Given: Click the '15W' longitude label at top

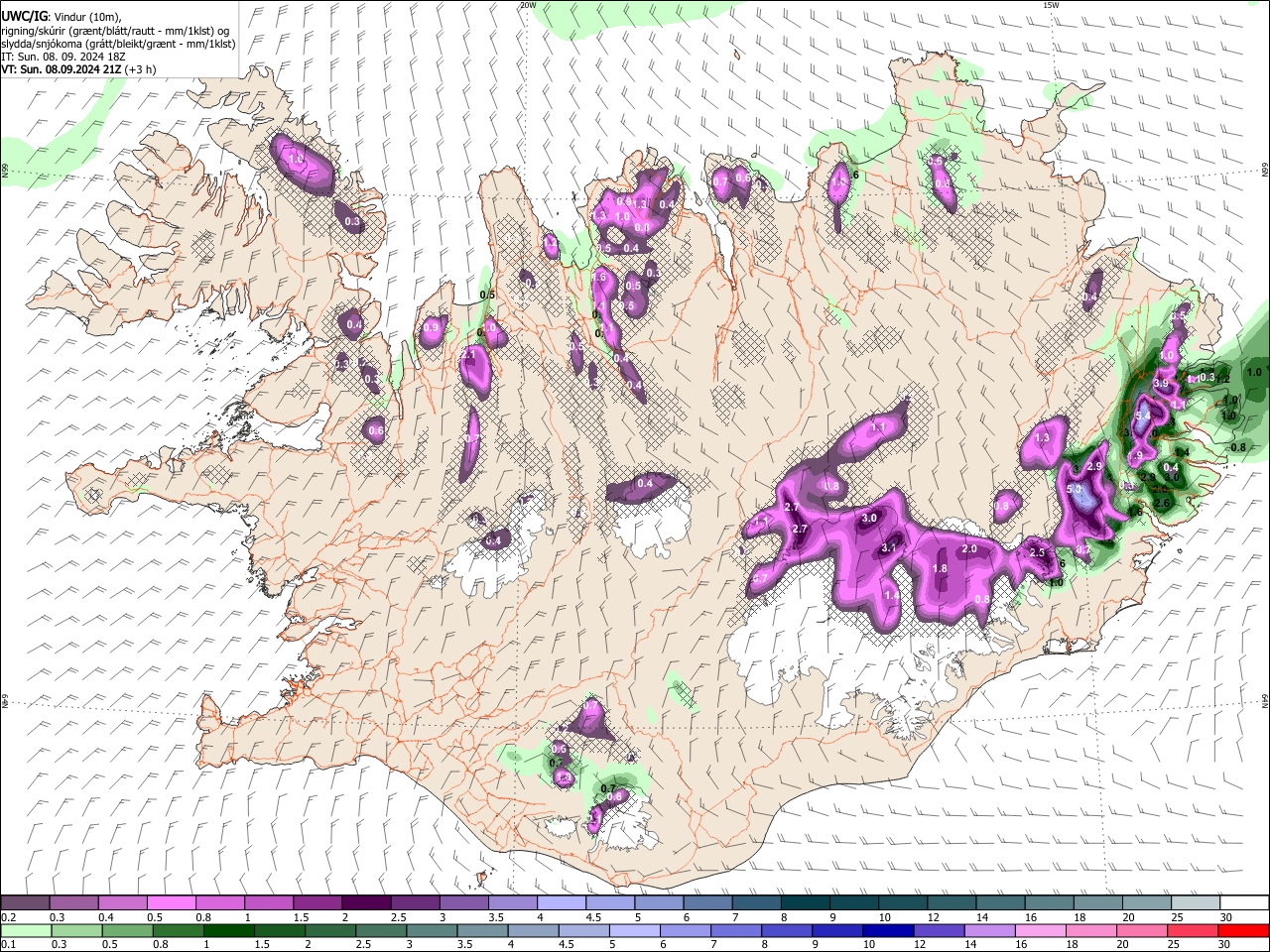Looking at the screenshot, I should (x=1050, y=5).
